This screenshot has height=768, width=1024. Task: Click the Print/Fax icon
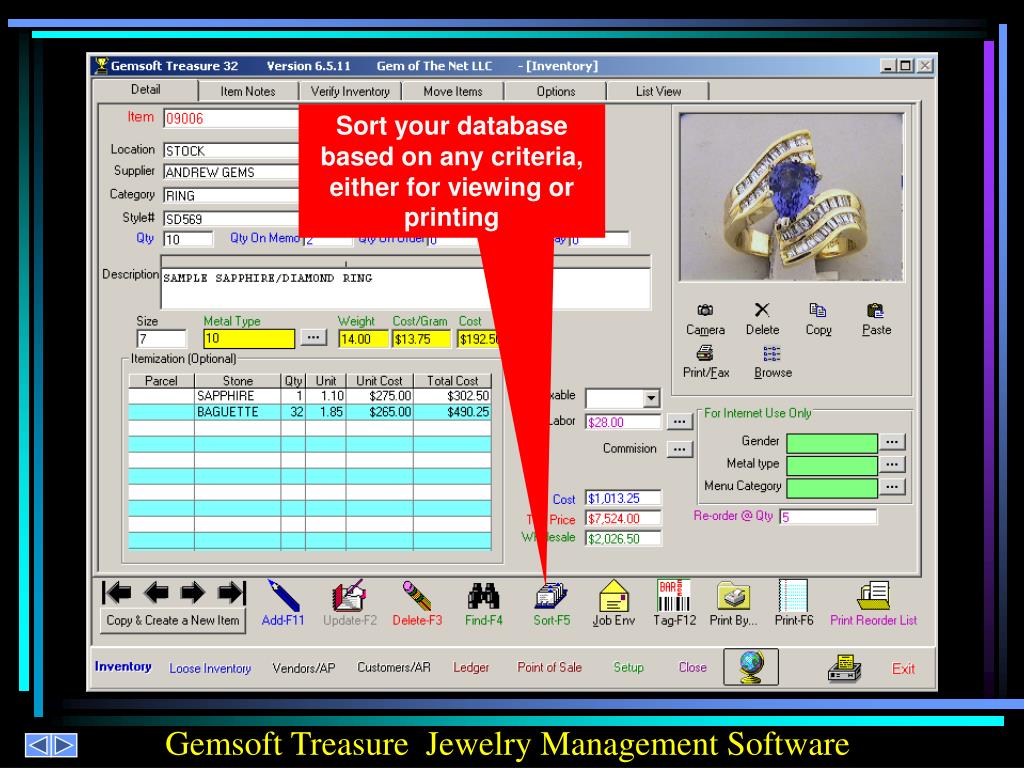click(705, 353)
